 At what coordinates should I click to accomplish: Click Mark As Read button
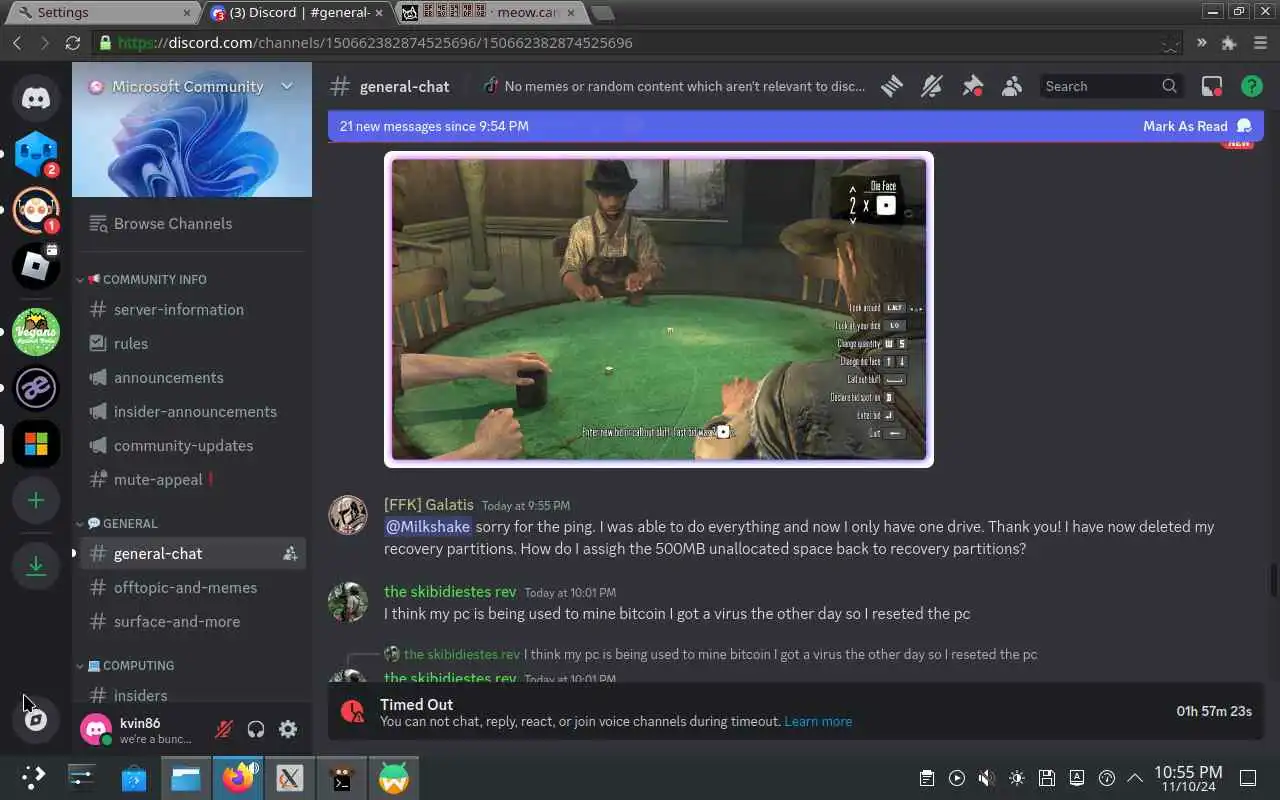[x=1197, y=126]
